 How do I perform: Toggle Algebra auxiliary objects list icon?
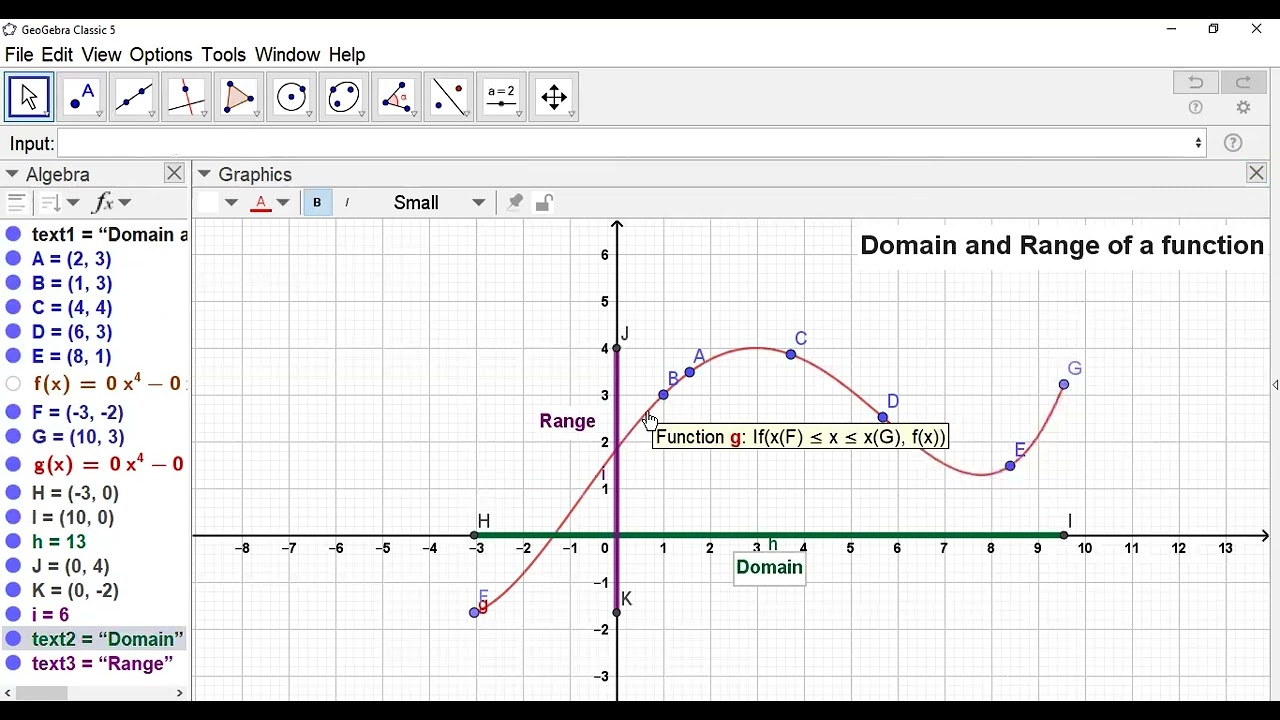point(16,203)
